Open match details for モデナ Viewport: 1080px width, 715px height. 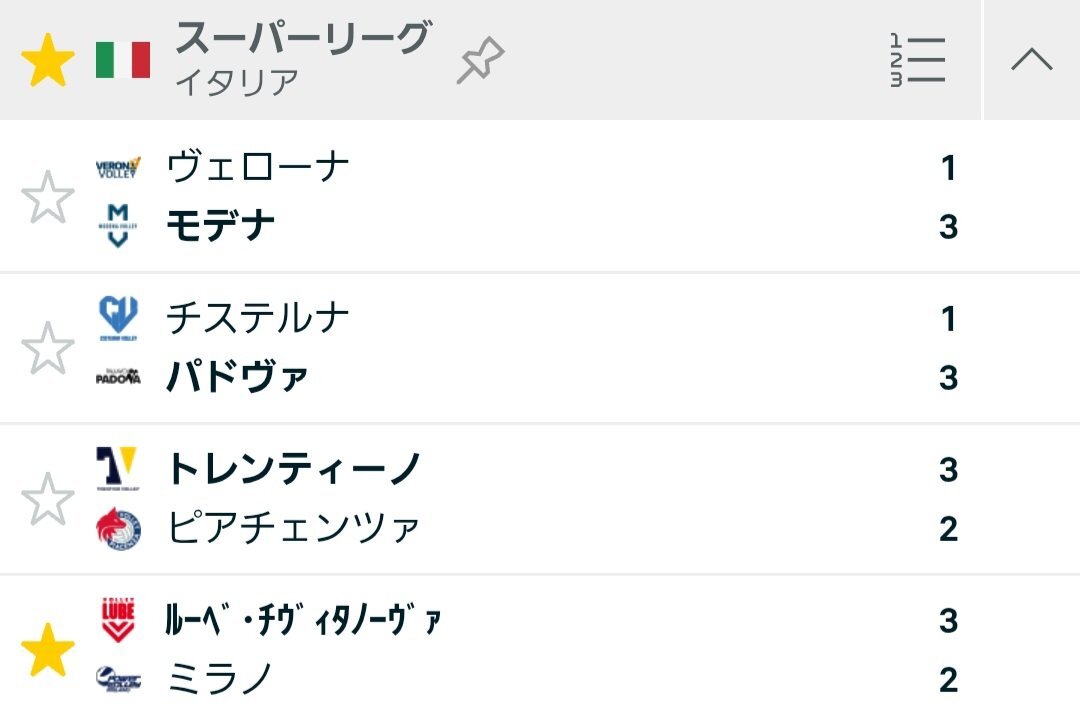[221, 227]
